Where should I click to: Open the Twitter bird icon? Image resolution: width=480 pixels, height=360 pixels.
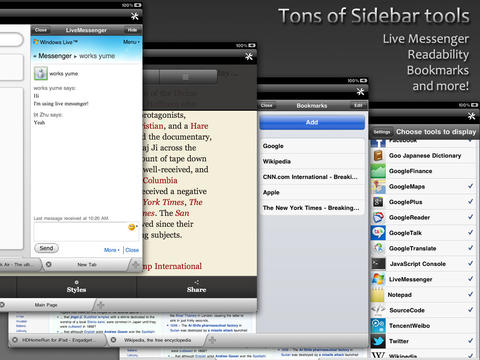pyautogui.click(x=378, y=341)
